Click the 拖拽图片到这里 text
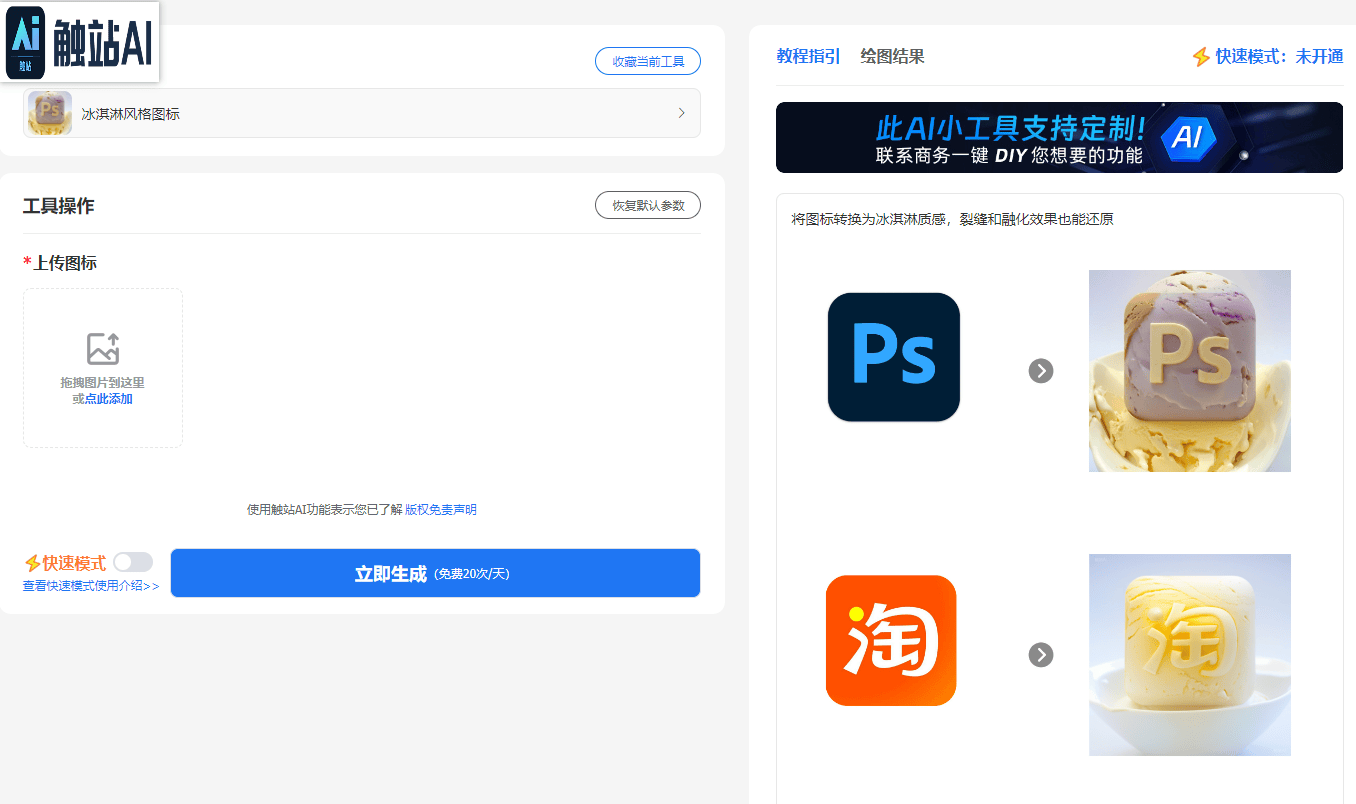The width and height of the screenshot is (1356, 804). 103,383
